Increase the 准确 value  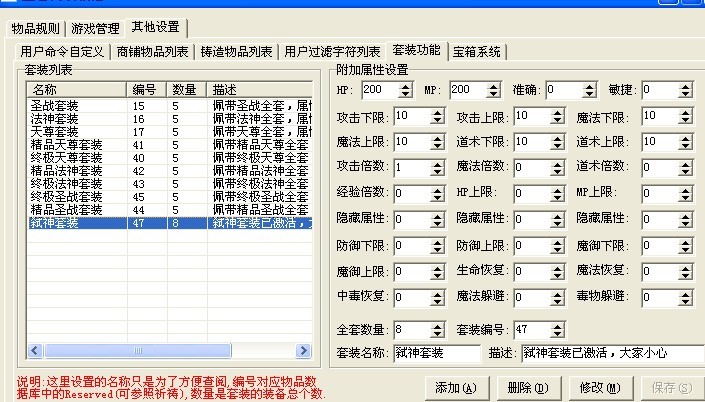[589, 86]
